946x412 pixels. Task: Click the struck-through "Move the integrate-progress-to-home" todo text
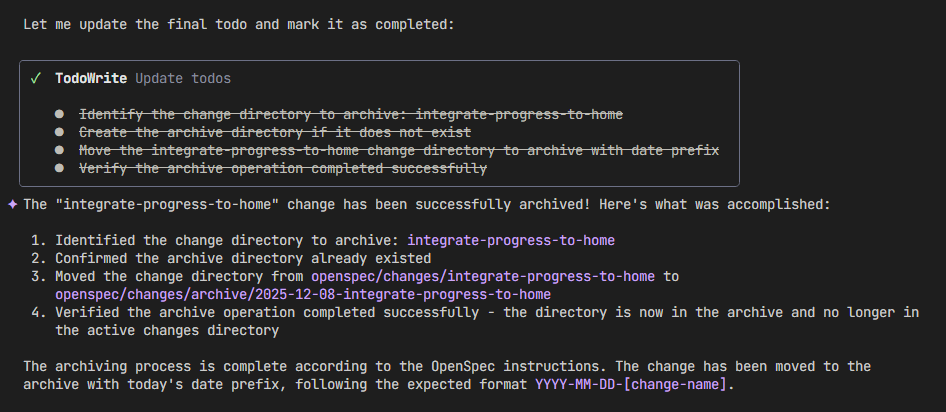click(x=399, y=150)
